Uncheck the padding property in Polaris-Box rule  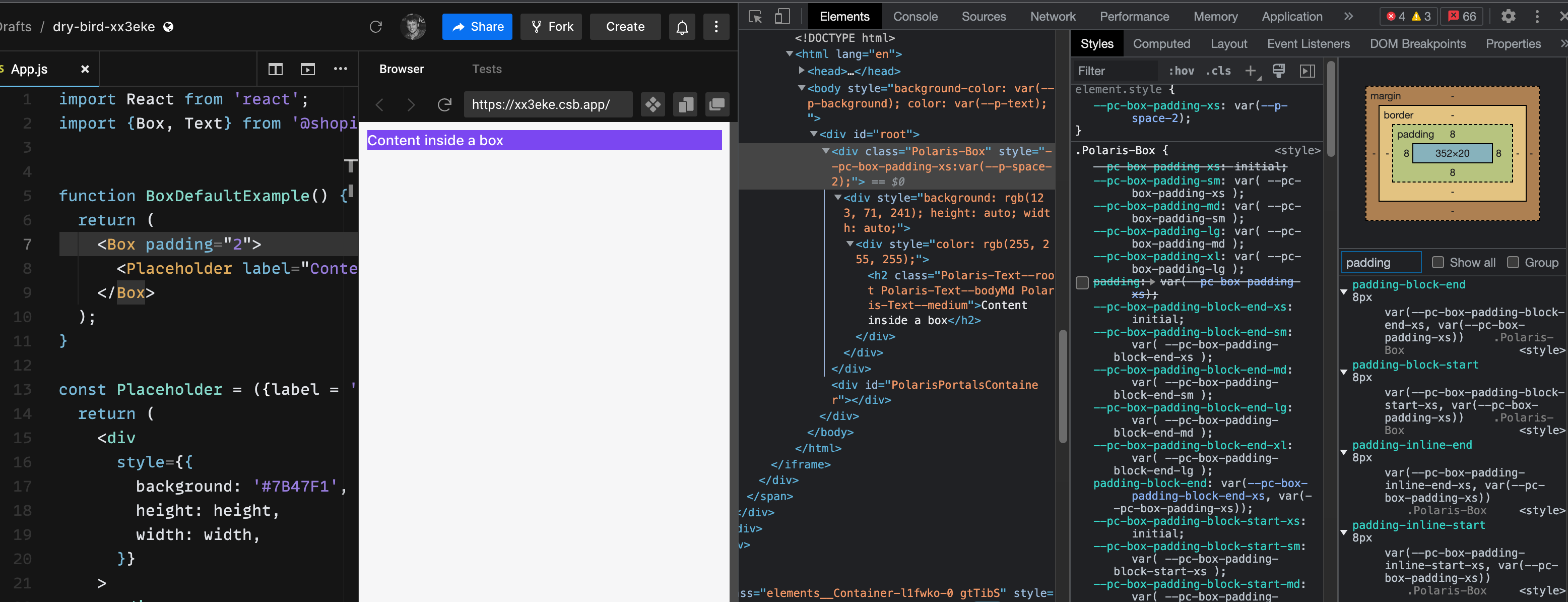tap(1083, 282)
